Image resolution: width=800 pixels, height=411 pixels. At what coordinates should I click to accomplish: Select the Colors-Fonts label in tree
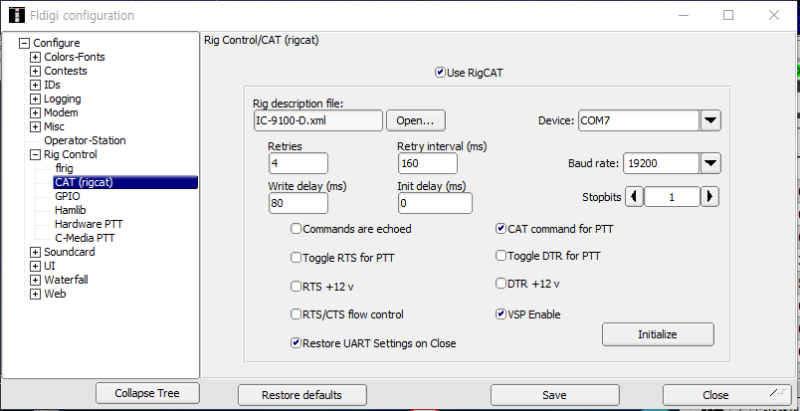click(74, 57)
